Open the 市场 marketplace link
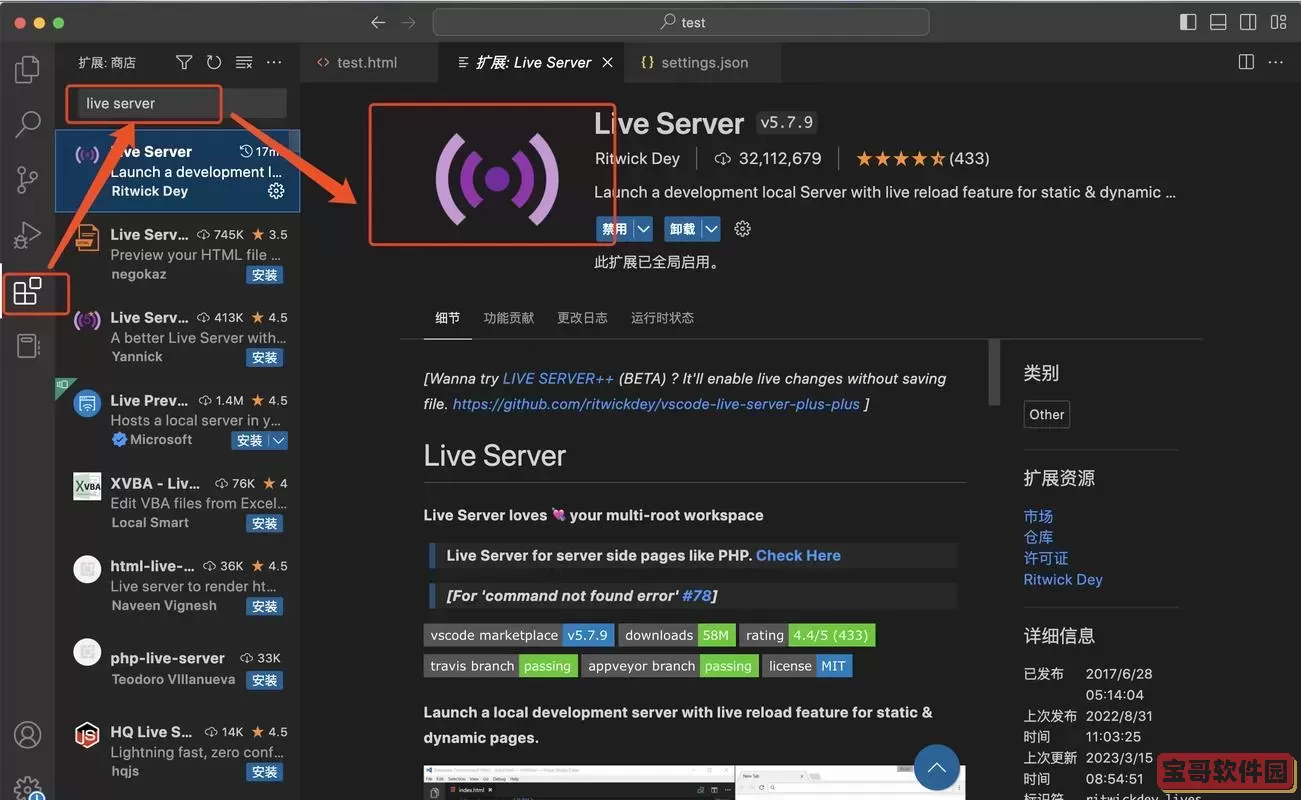1301x800 pixels. coord(1038,516)
